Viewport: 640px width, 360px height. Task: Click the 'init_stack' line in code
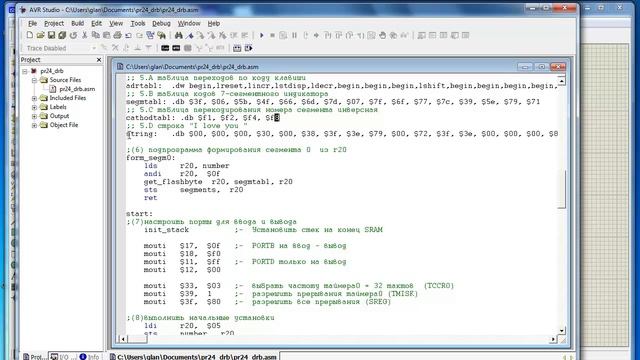click(167, 230)
